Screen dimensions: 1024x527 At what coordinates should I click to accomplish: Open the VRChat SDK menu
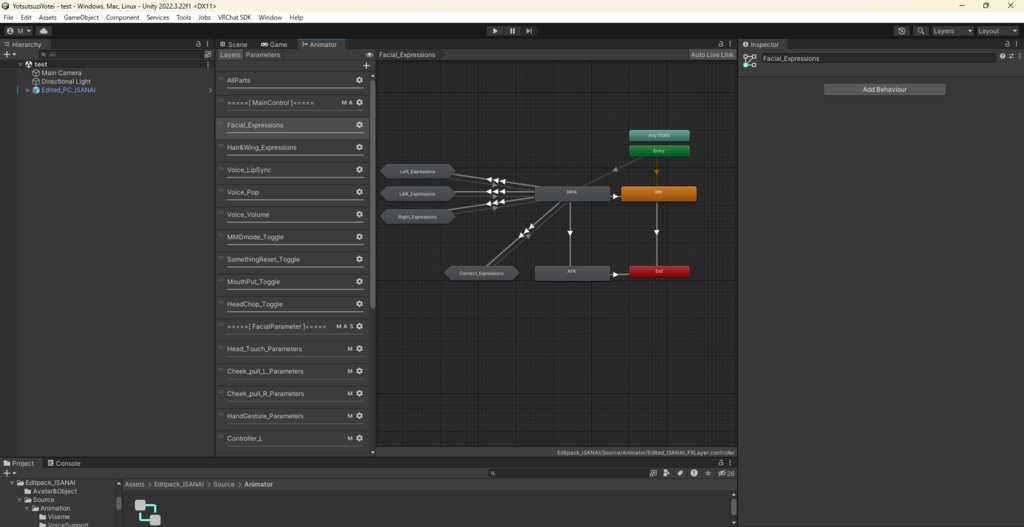(234, 18)
